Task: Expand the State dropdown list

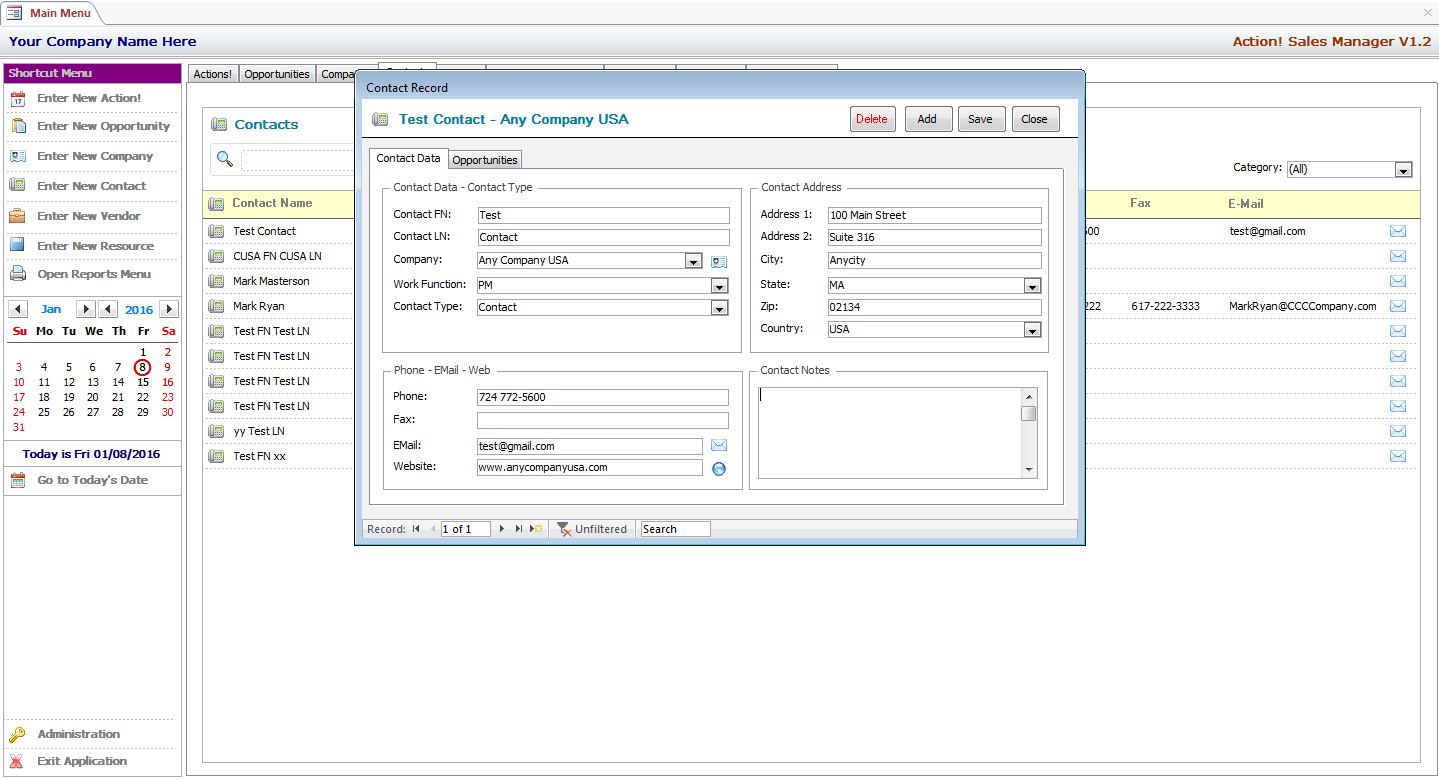Action: click(1032, 286)
